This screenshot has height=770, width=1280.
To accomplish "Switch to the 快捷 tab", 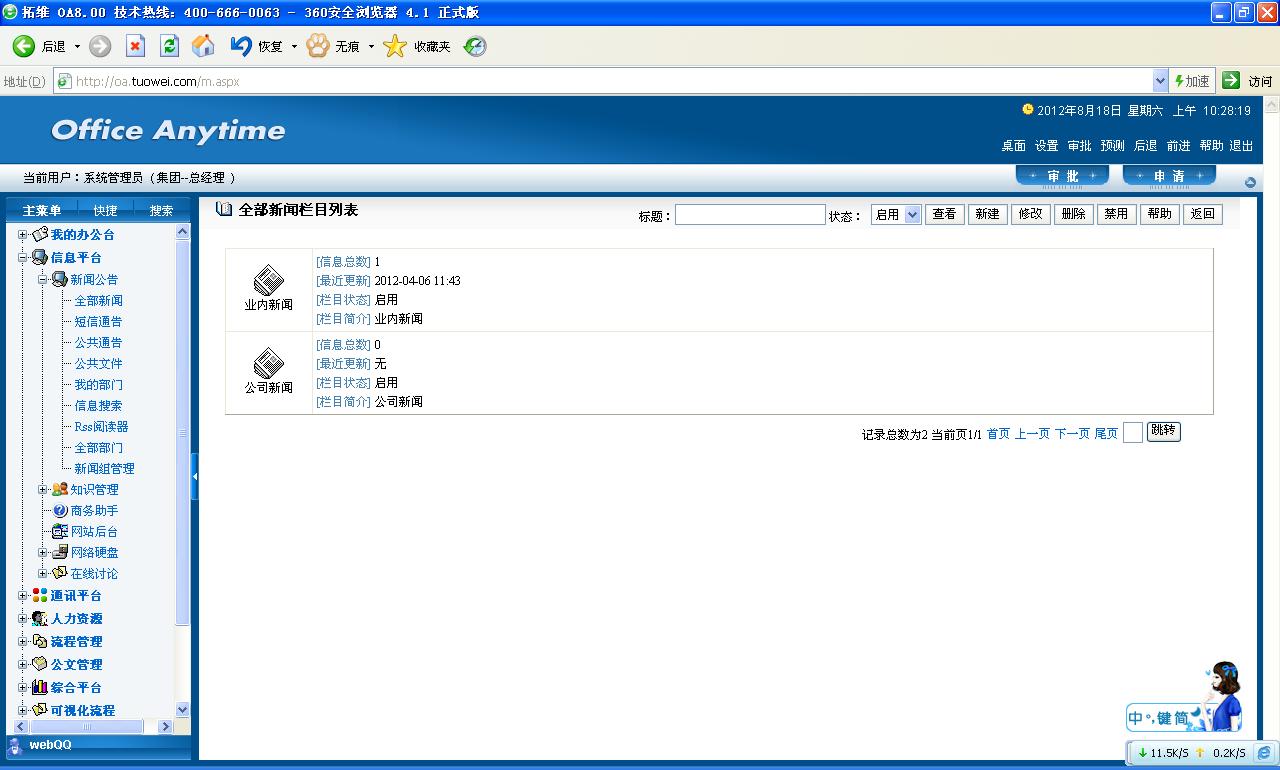I will tap(105, 210).
